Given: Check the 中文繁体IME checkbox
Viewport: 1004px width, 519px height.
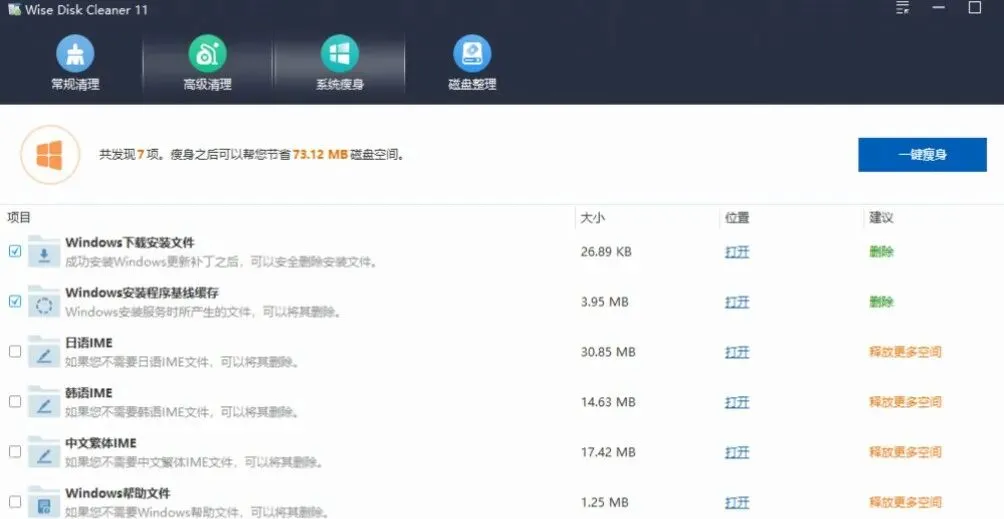Looking at the screenshot, I should click(15, 452).
